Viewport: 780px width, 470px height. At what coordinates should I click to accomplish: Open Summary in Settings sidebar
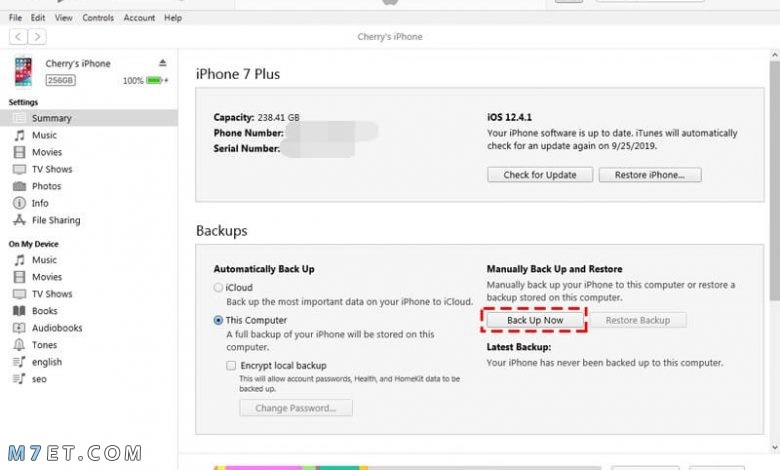tap(89, 118)
